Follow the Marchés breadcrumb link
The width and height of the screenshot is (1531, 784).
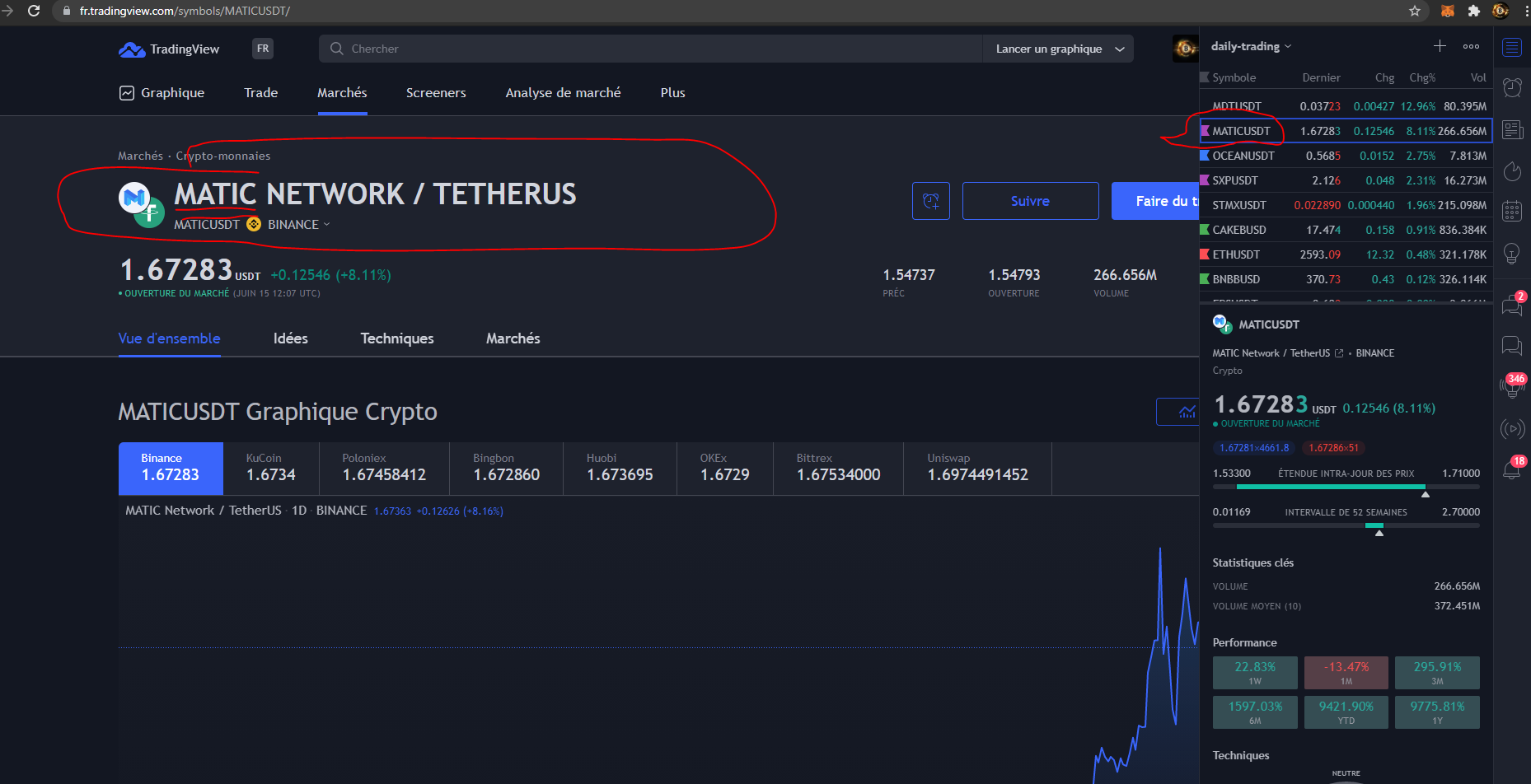click(140, 156)
